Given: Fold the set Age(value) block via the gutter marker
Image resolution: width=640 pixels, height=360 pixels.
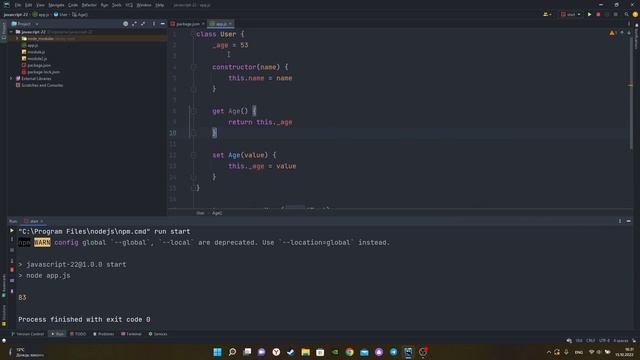Looking at the screenshot, I should coord(193,155).
